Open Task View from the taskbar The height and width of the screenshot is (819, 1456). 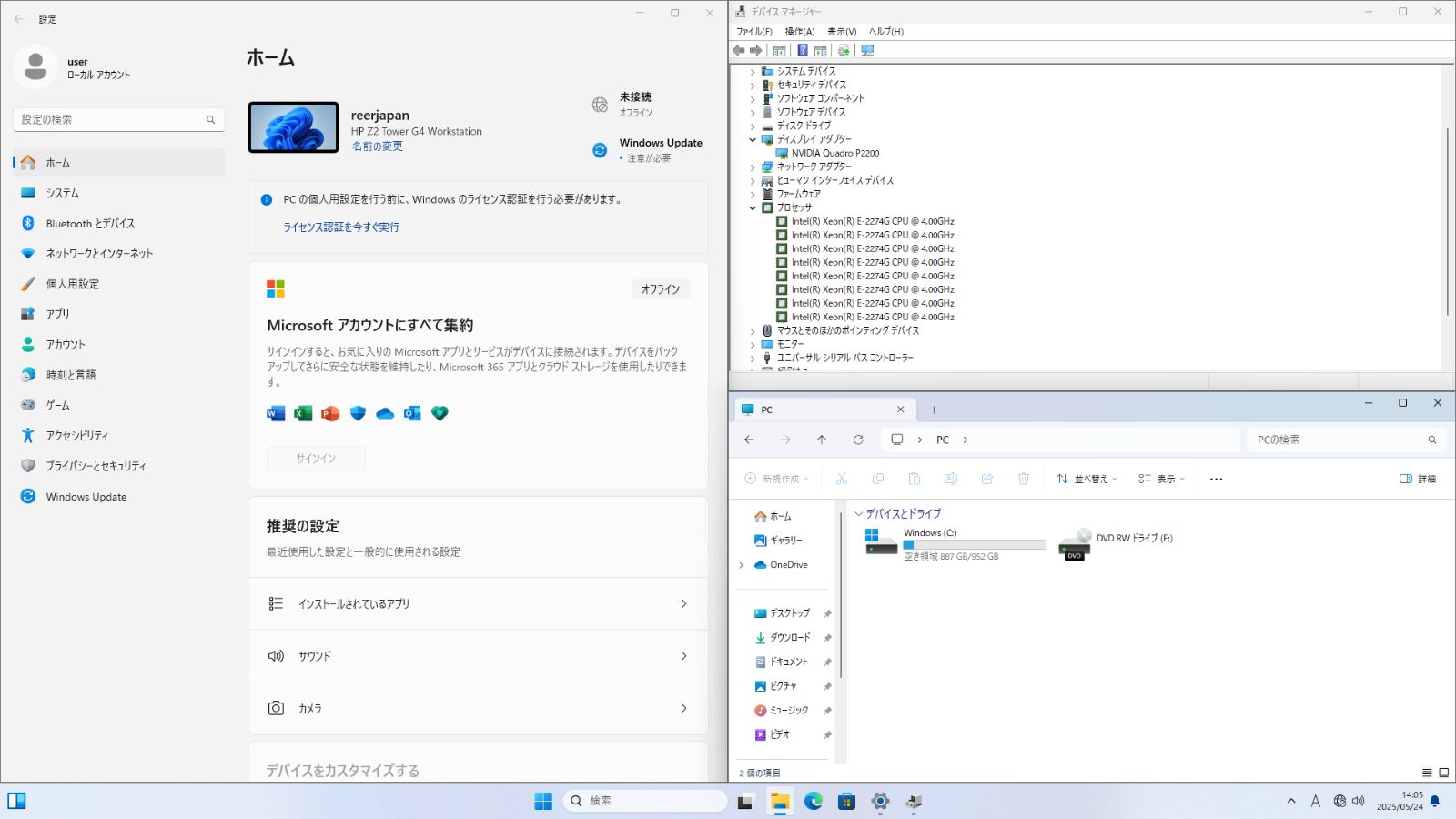pyautogui.click(x=746, y=801)
